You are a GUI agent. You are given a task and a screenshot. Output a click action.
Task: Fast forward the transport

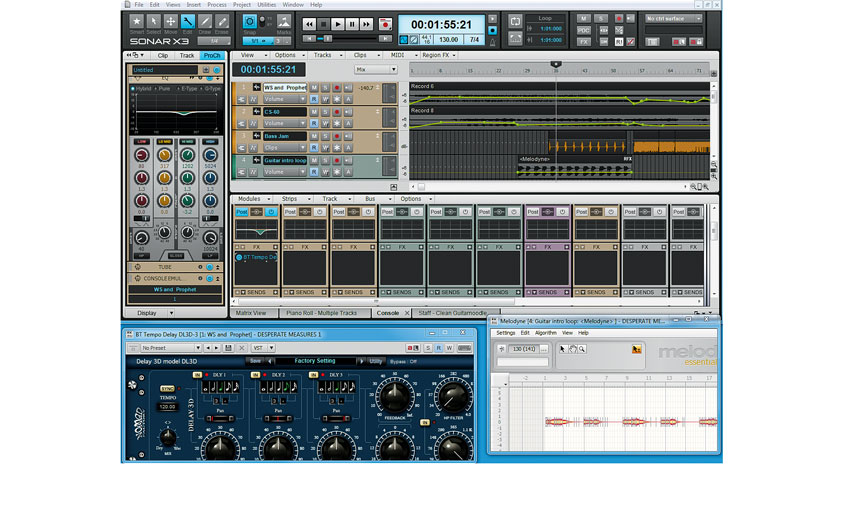(x=366, y=24)
